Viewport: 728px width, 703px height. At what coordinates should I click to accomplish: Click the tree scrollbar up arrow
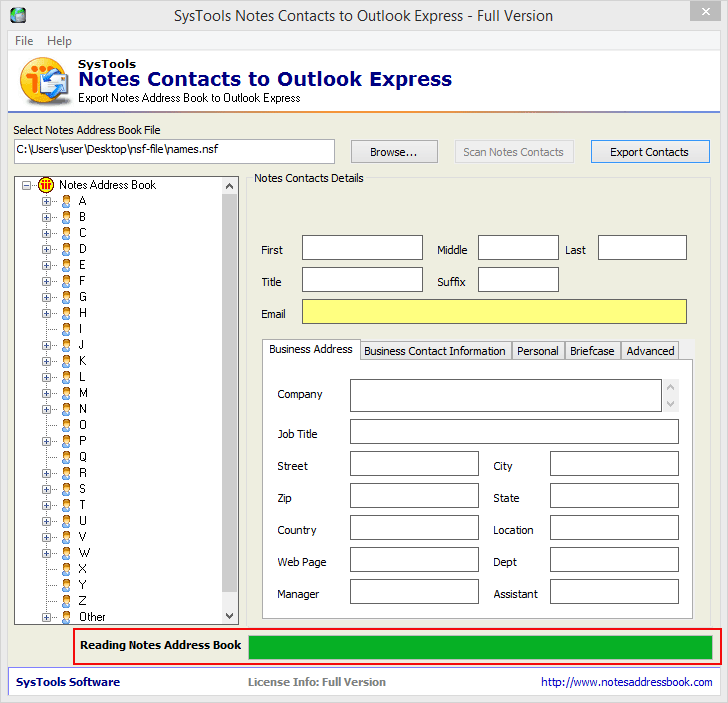[229, 186]
